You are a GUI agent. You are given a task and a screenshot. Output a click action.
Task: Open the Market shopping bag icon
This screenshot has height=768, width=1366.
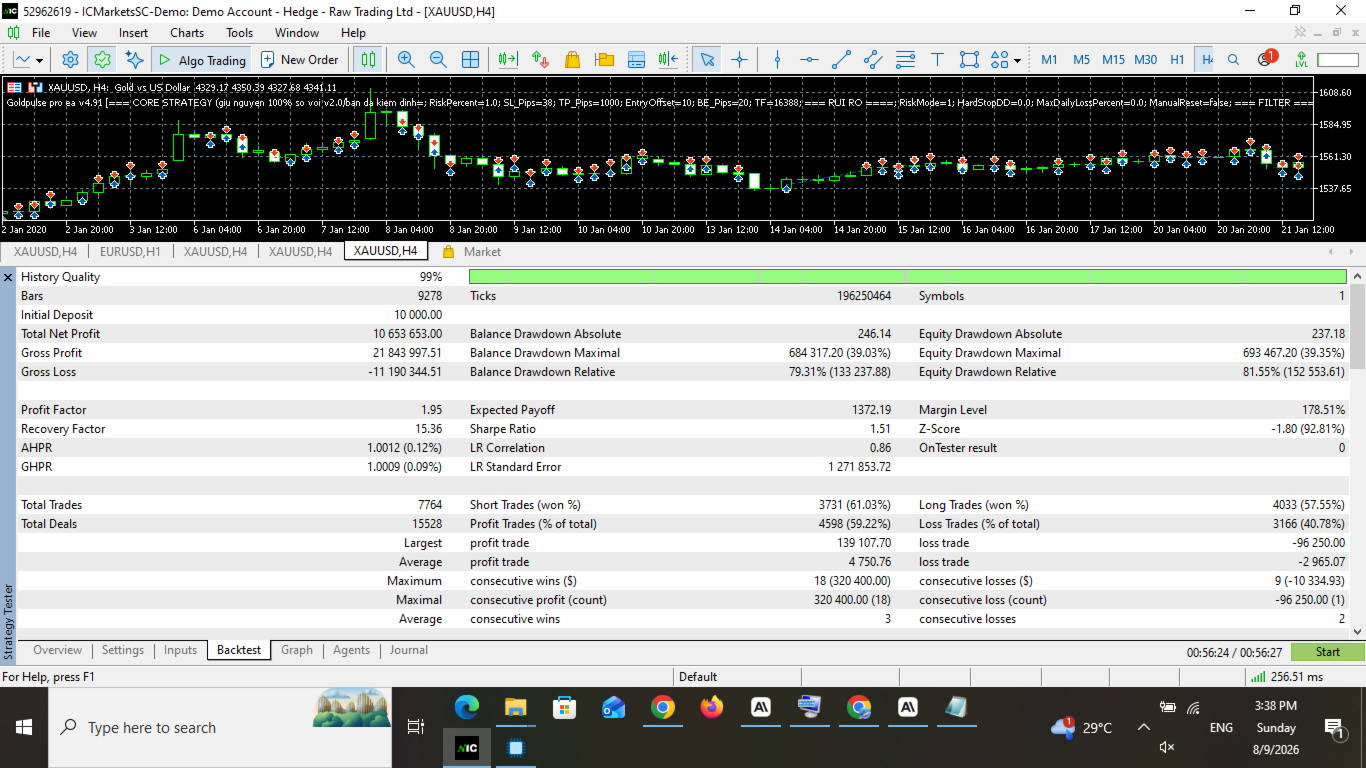click(572, 59)
